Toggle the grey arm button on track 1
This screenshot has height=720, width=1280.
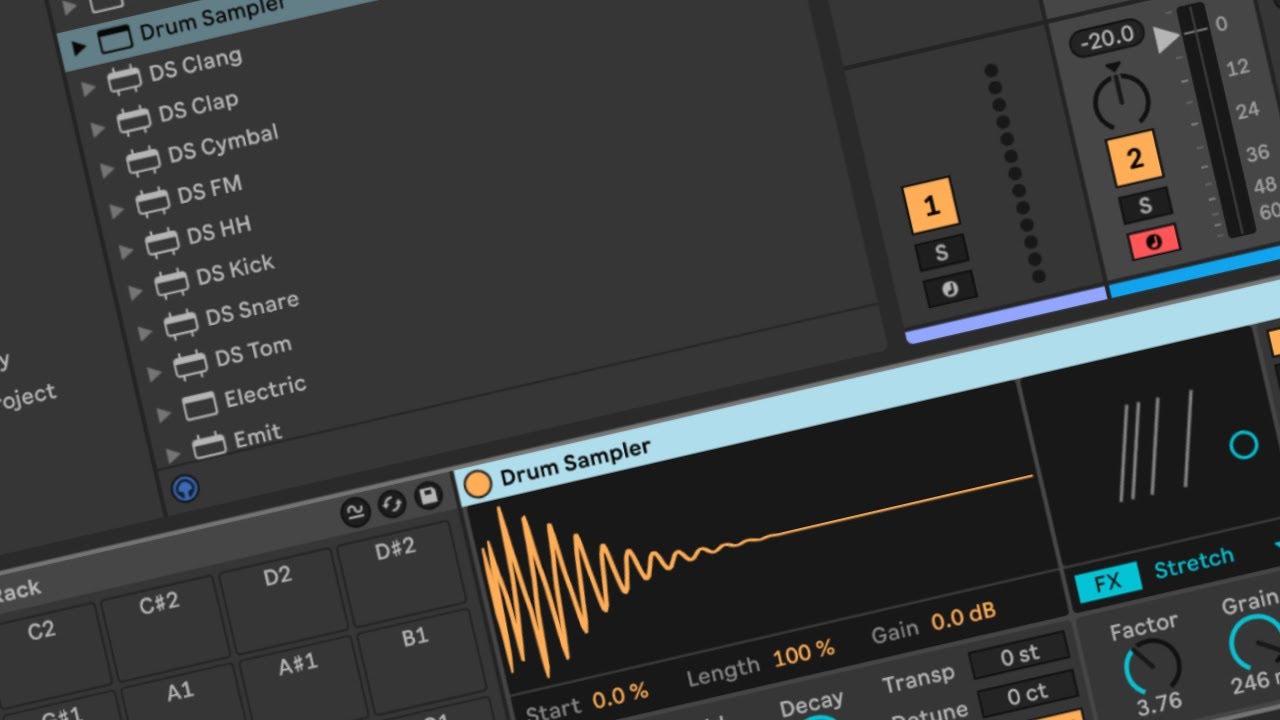[950, 290]
